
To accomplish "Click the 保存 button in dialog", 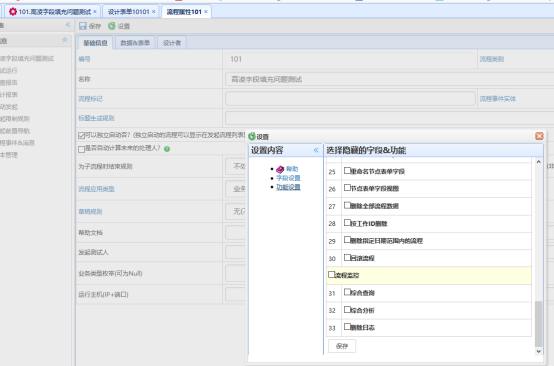I will (x=342, y=346).
